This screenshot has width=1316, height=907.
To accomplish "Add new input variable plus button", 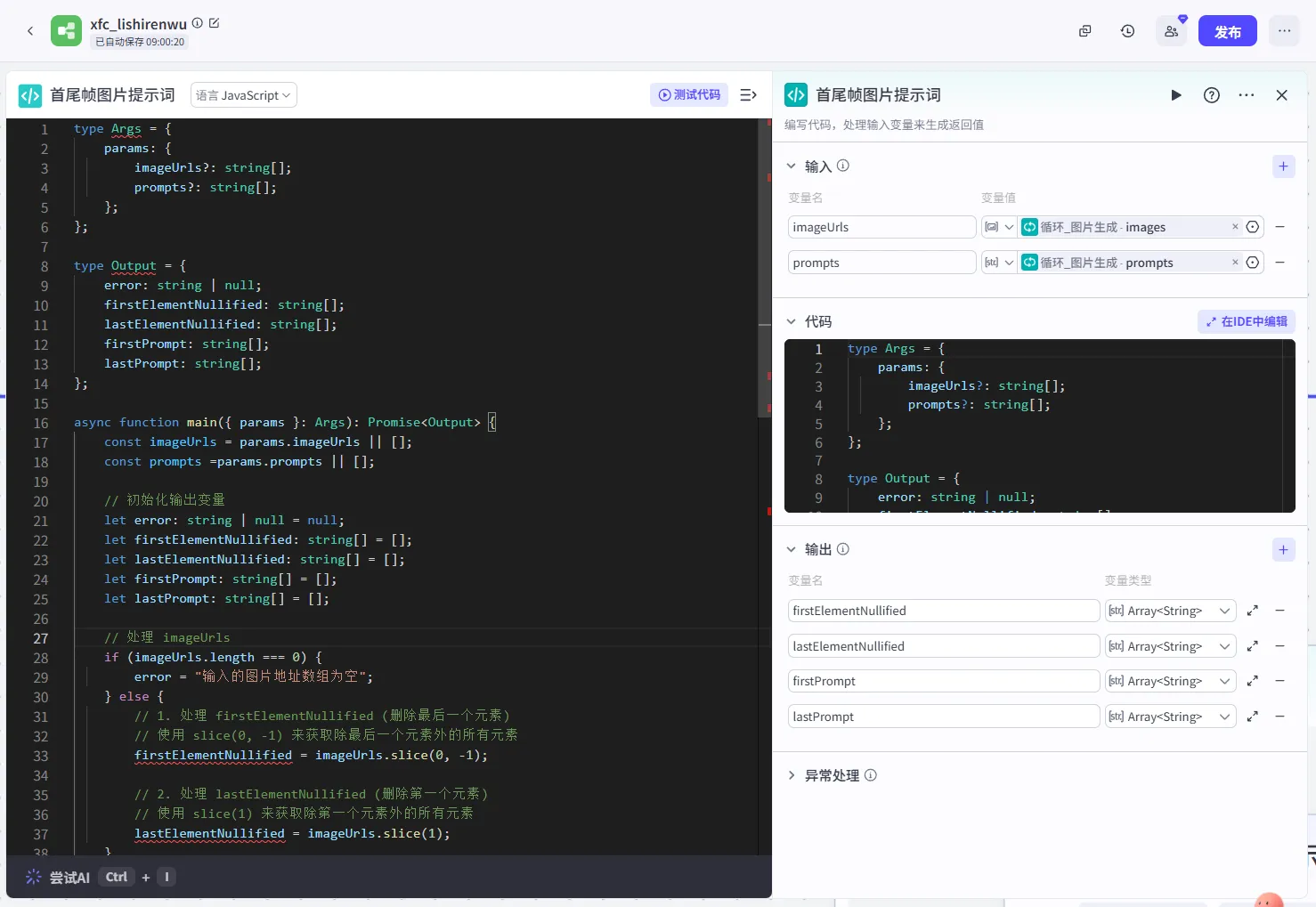I will [x=1283, y=166].
